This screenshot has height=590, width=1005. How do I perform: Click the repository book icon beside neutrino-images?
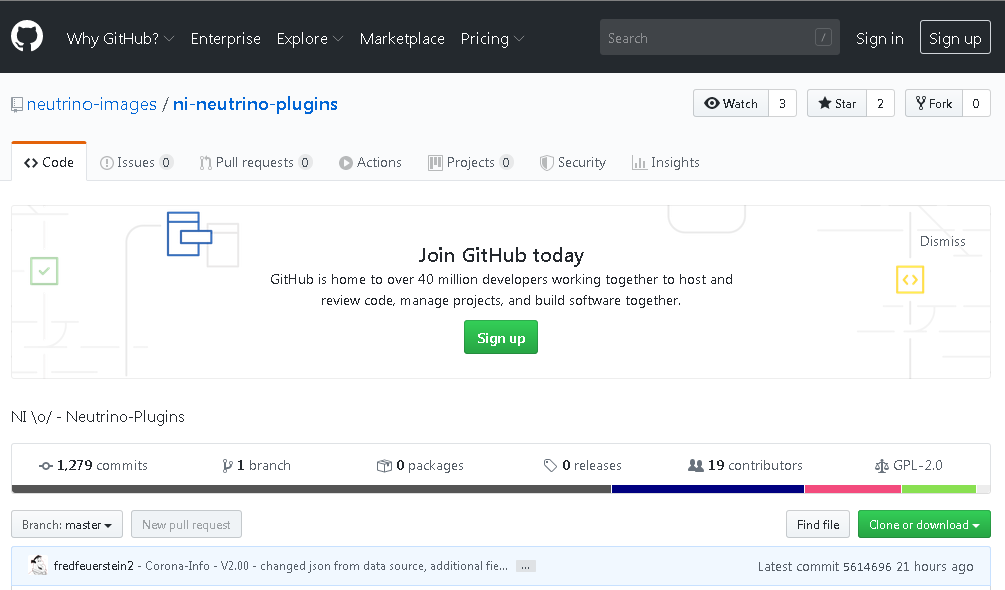point(17,104)
